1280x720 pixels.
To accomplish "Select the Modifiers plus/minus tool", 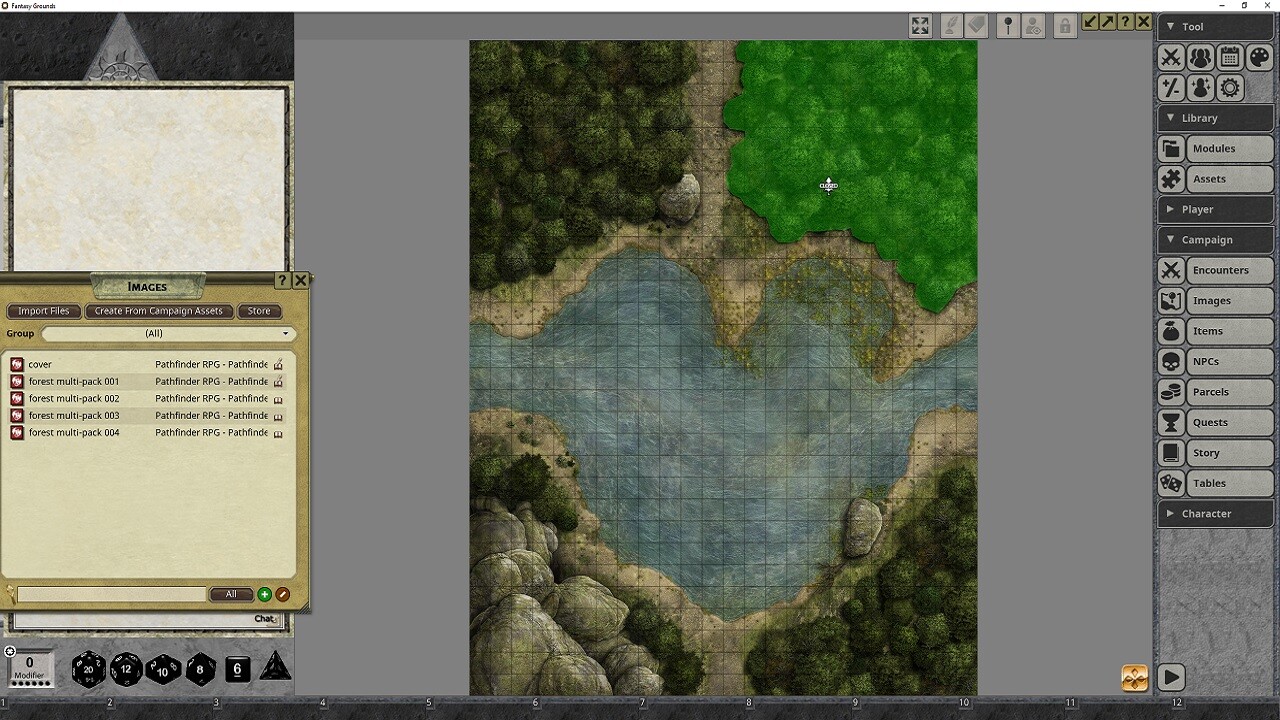I will pyautogui.click(x=1171, y=88).
